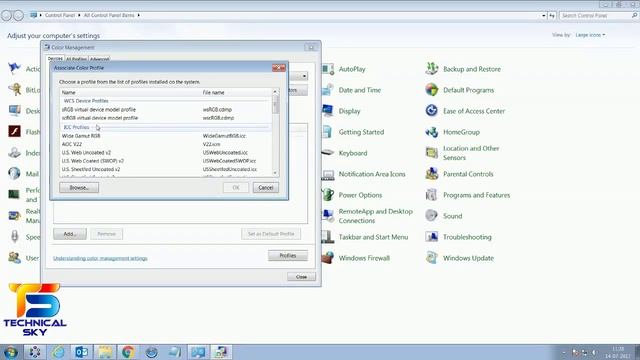Screen dimensions: 640x360
Task: Open the Display settings icon
Action: [328, 111]
